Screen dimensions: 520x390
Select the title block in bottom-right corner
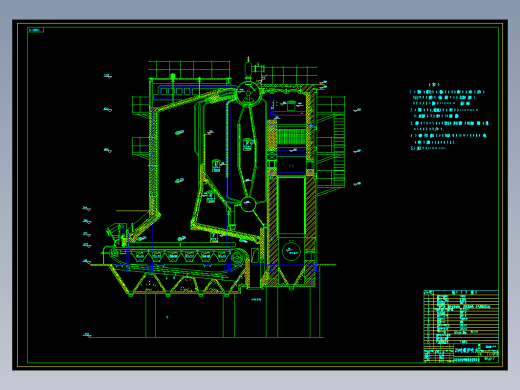point(461,353)
